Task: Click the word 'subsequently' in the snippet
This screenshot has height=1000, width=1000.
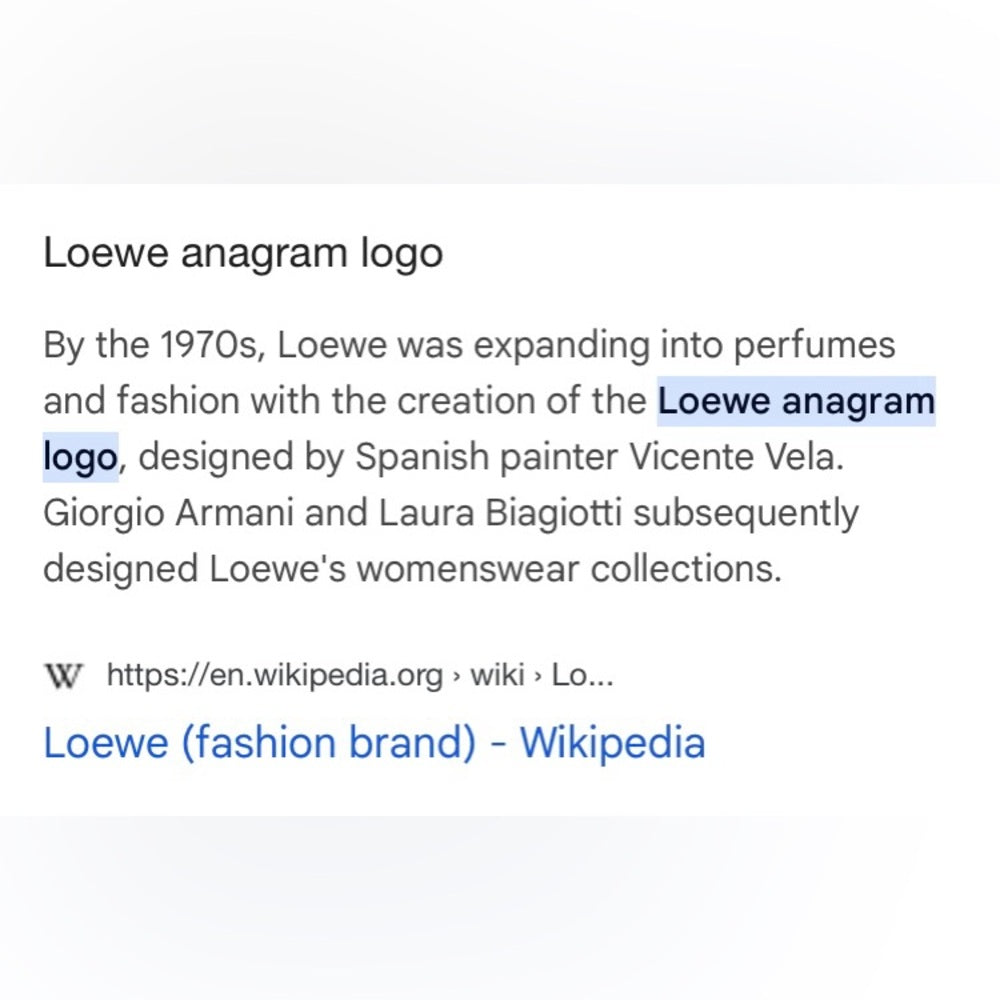Action: (746, 513)
